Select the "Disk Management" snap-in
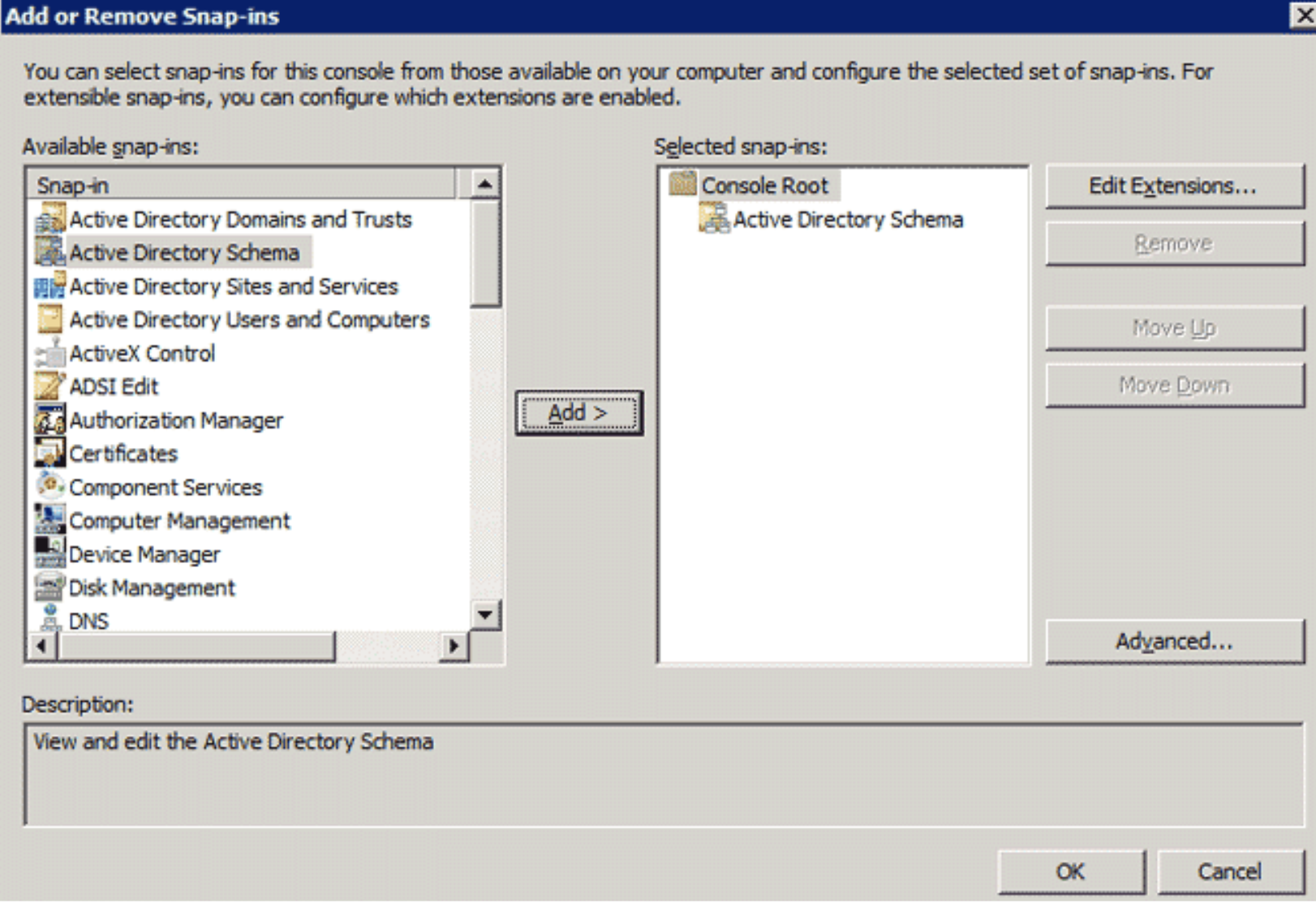Screen dimensions: 1316x908 coord(152,587)
